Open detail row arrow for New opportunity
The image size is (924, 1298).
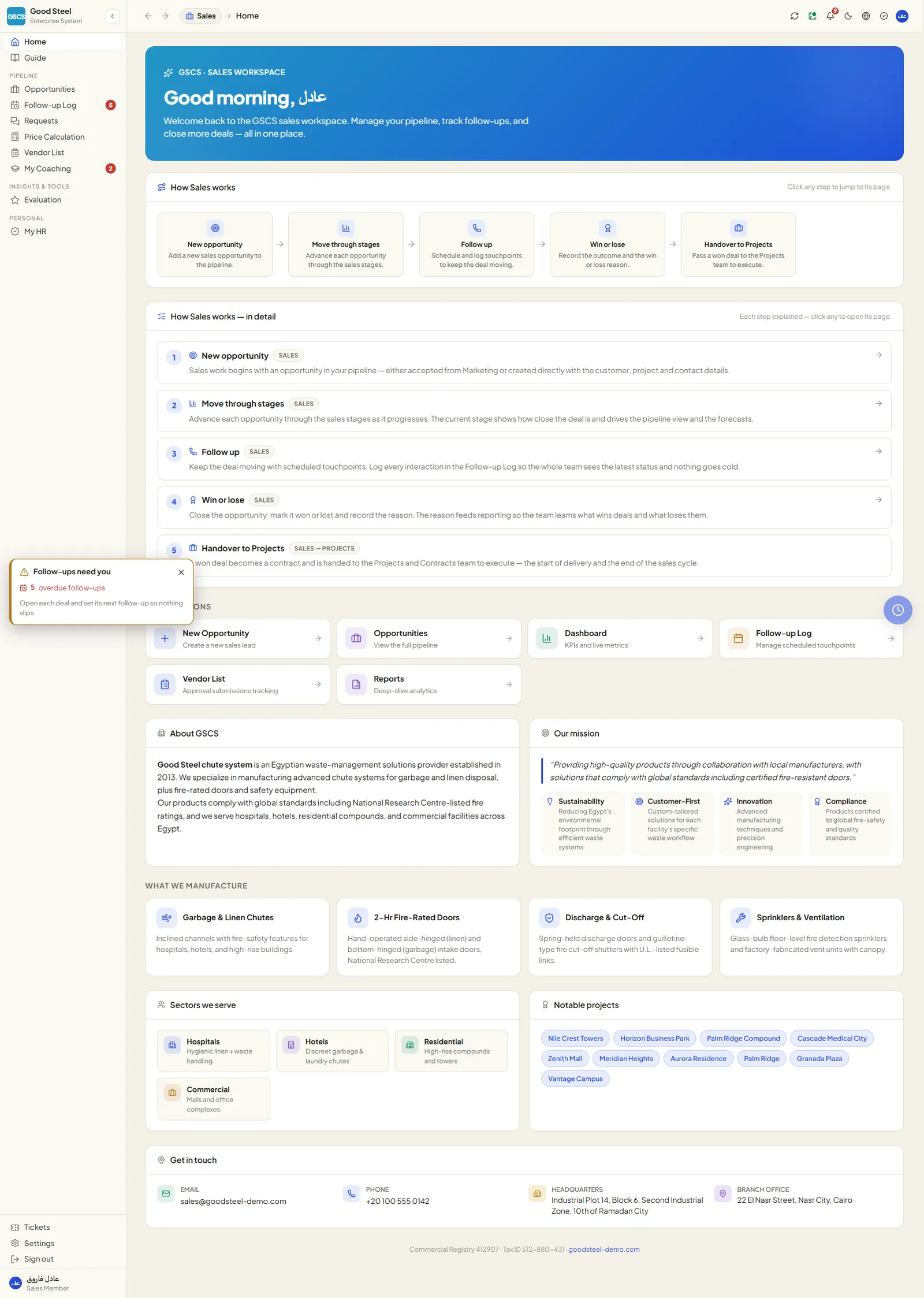(x=878, y=355)
